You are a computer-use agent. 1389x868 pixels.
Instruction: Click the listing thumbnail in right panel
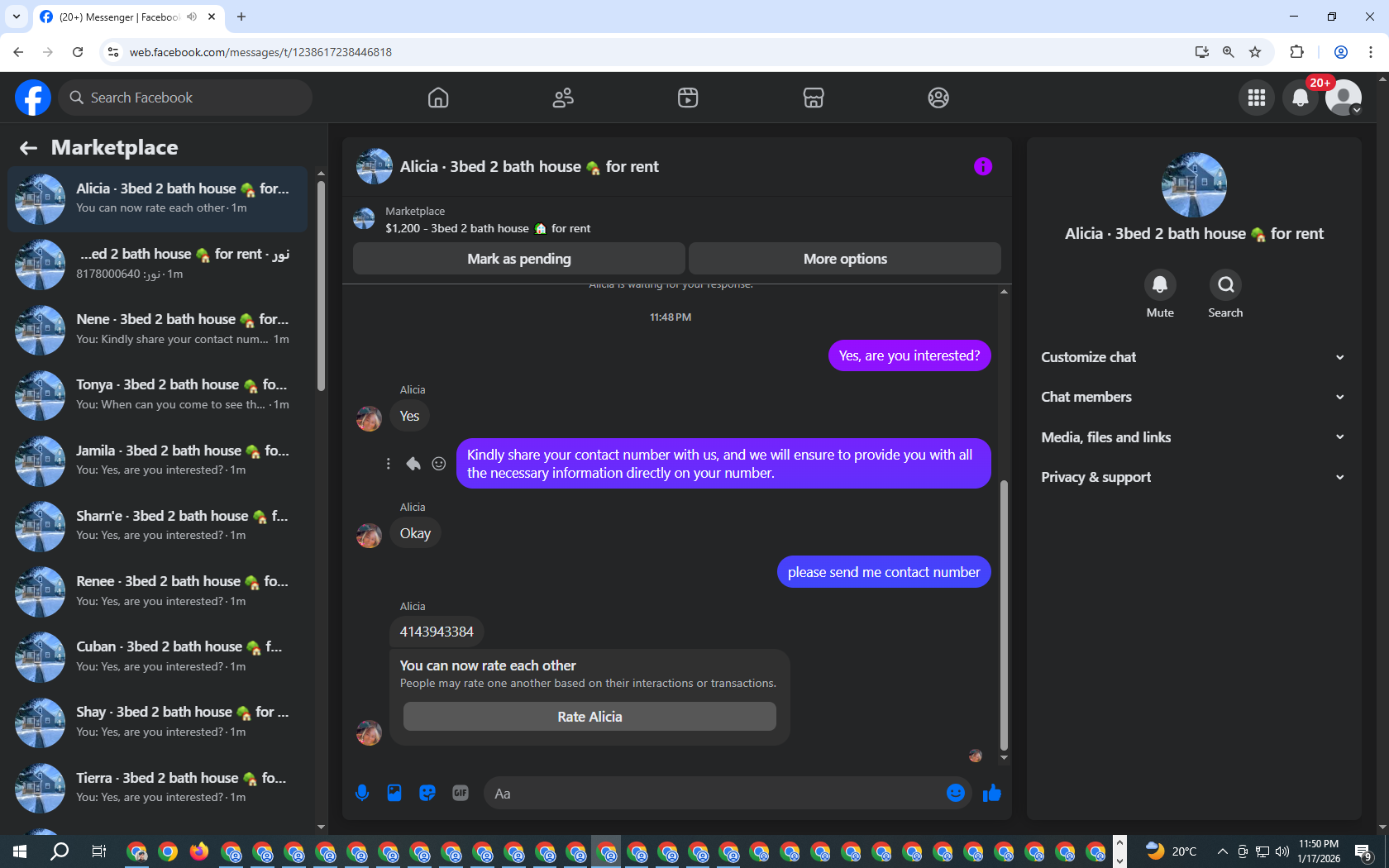point(1194,185)
